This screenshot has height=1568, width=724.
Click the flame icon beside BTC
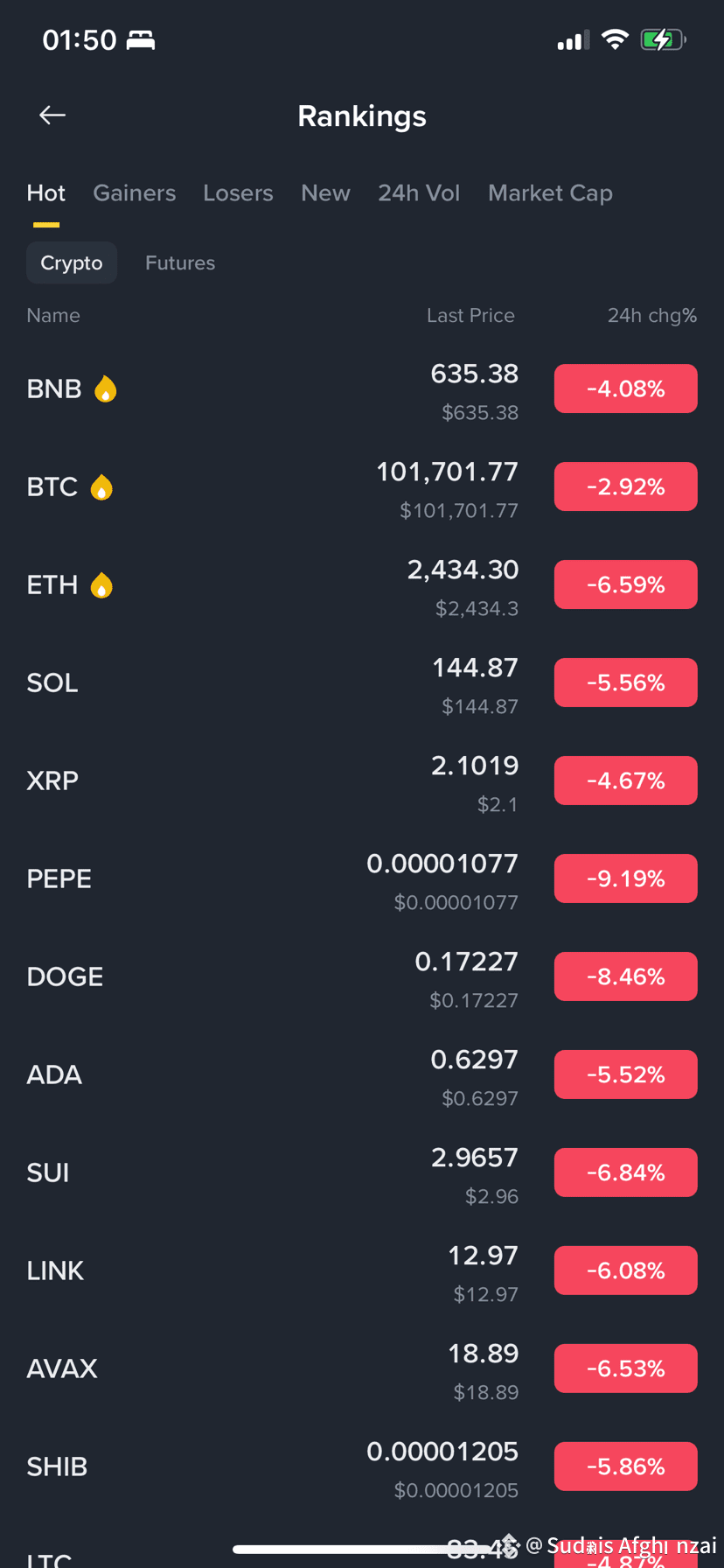(x=101, y=486)
